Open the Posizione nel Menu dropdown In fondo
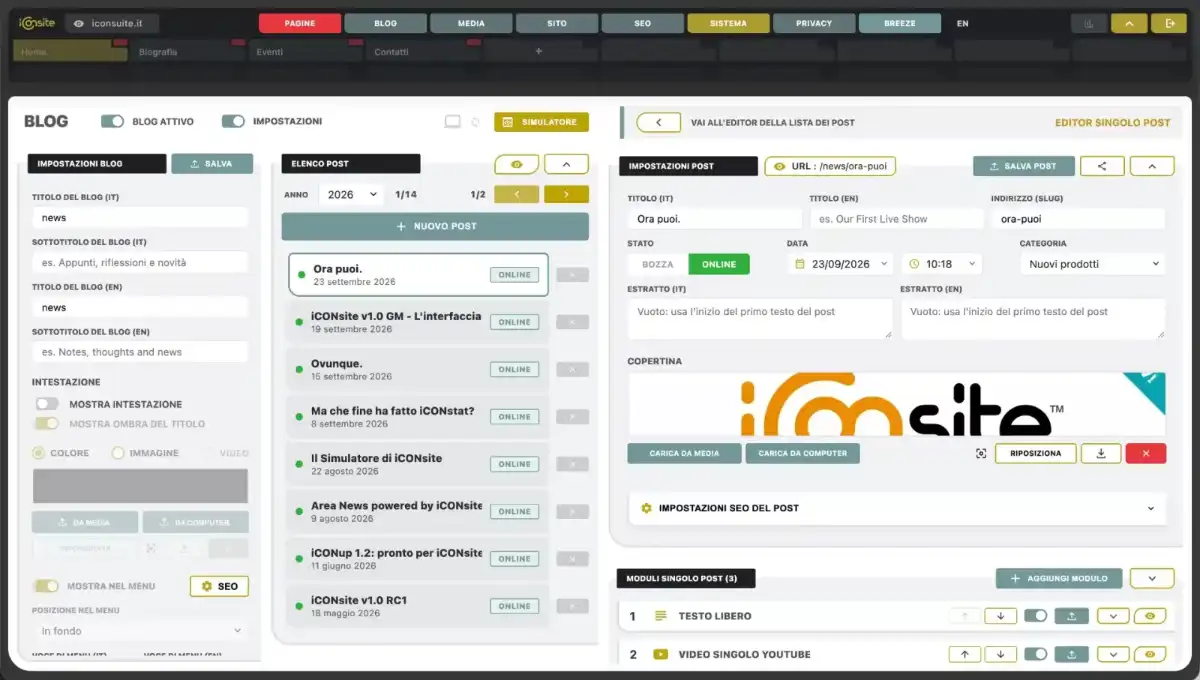The height and width of the screenshot is (680, 1200). click(140, 631)
